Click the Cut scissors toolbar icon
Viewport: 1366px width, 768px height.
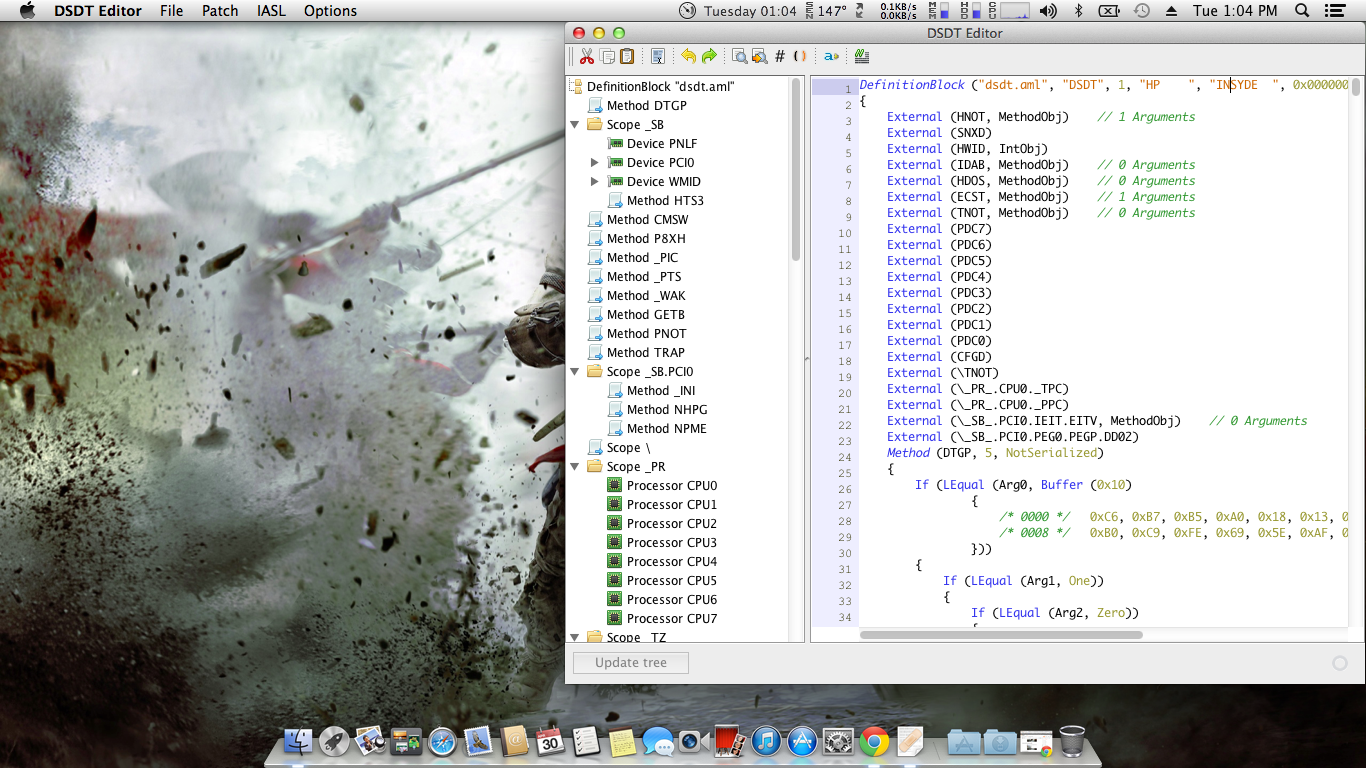point(587,56)
